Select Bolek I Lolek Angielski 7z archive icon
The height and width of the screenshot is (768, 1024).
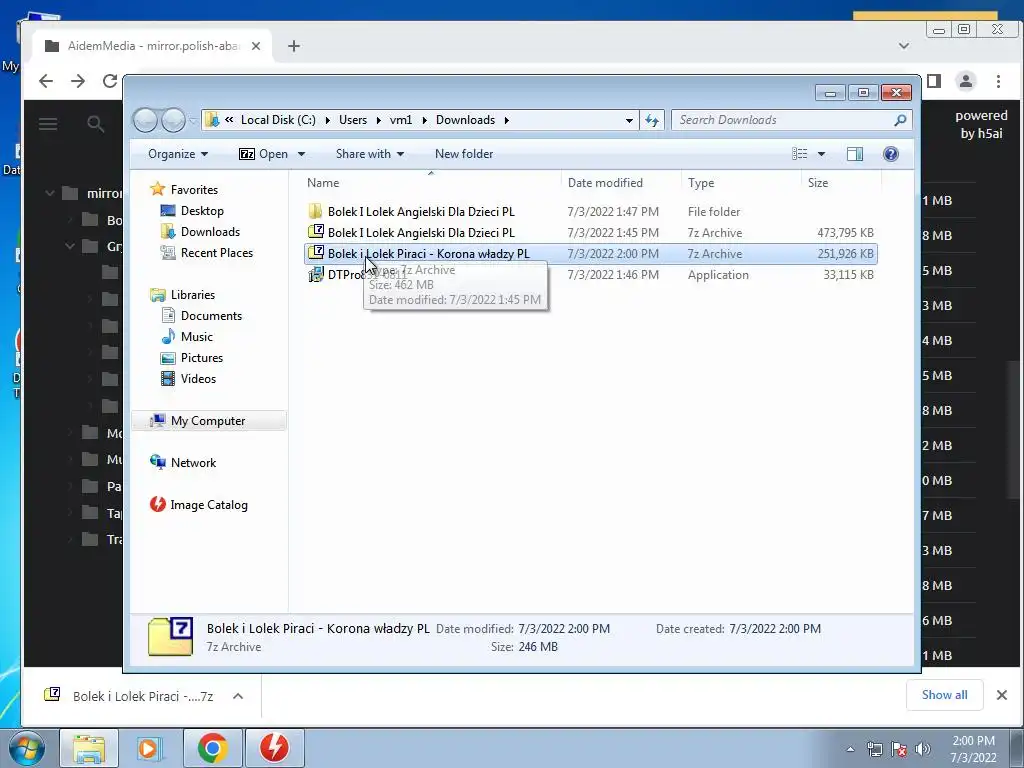click(x=315, y=232)
